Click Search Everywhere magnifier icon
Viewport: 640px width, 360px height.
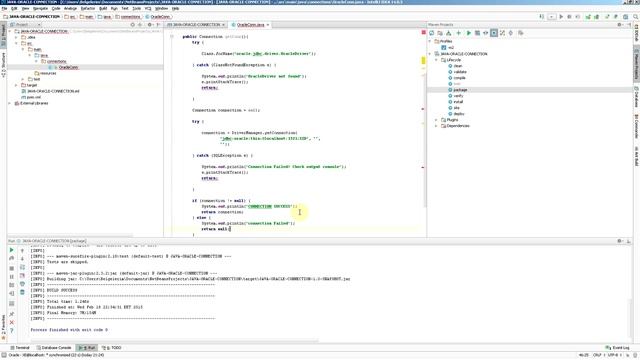point(636,17)
